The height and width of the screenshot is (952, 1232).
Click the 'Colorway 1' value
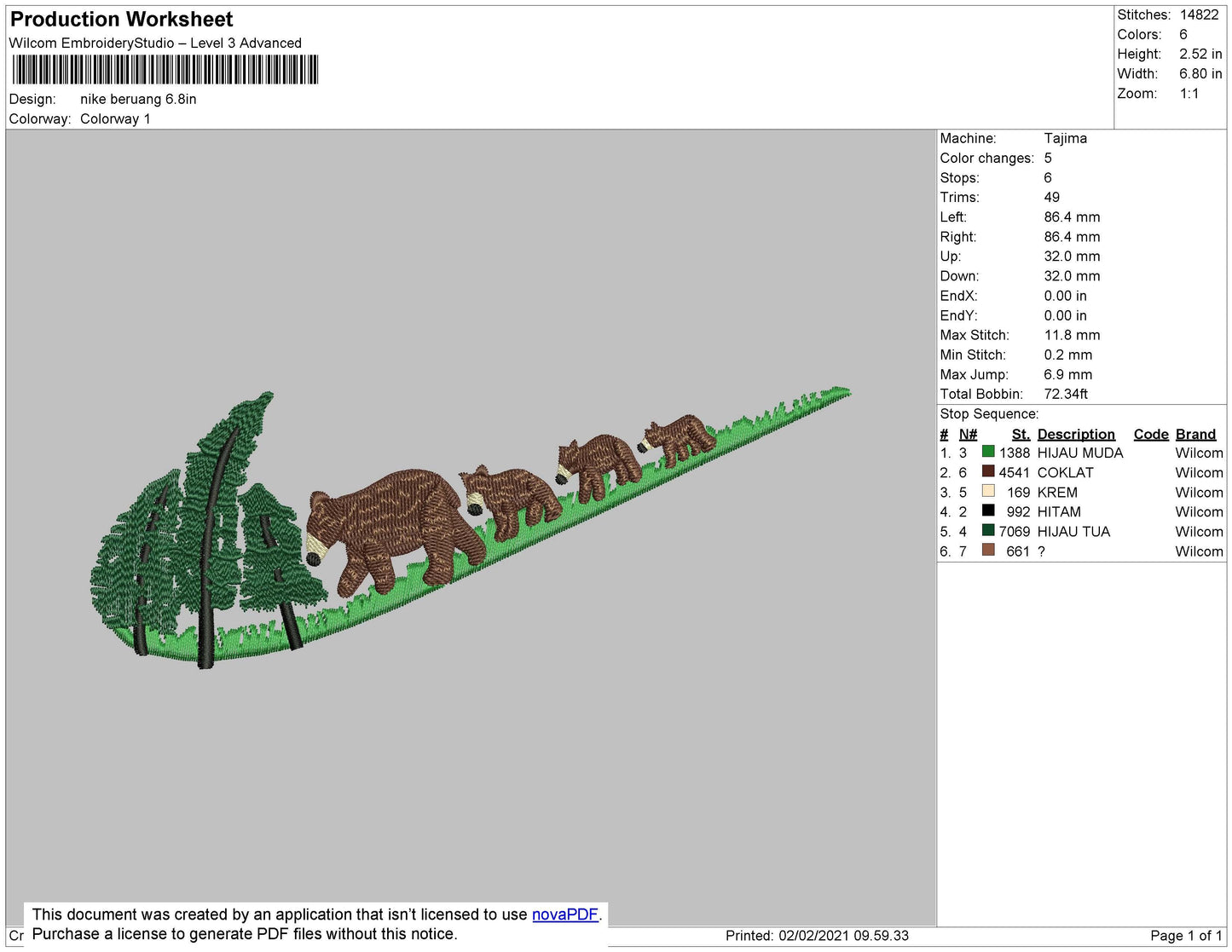115,119
